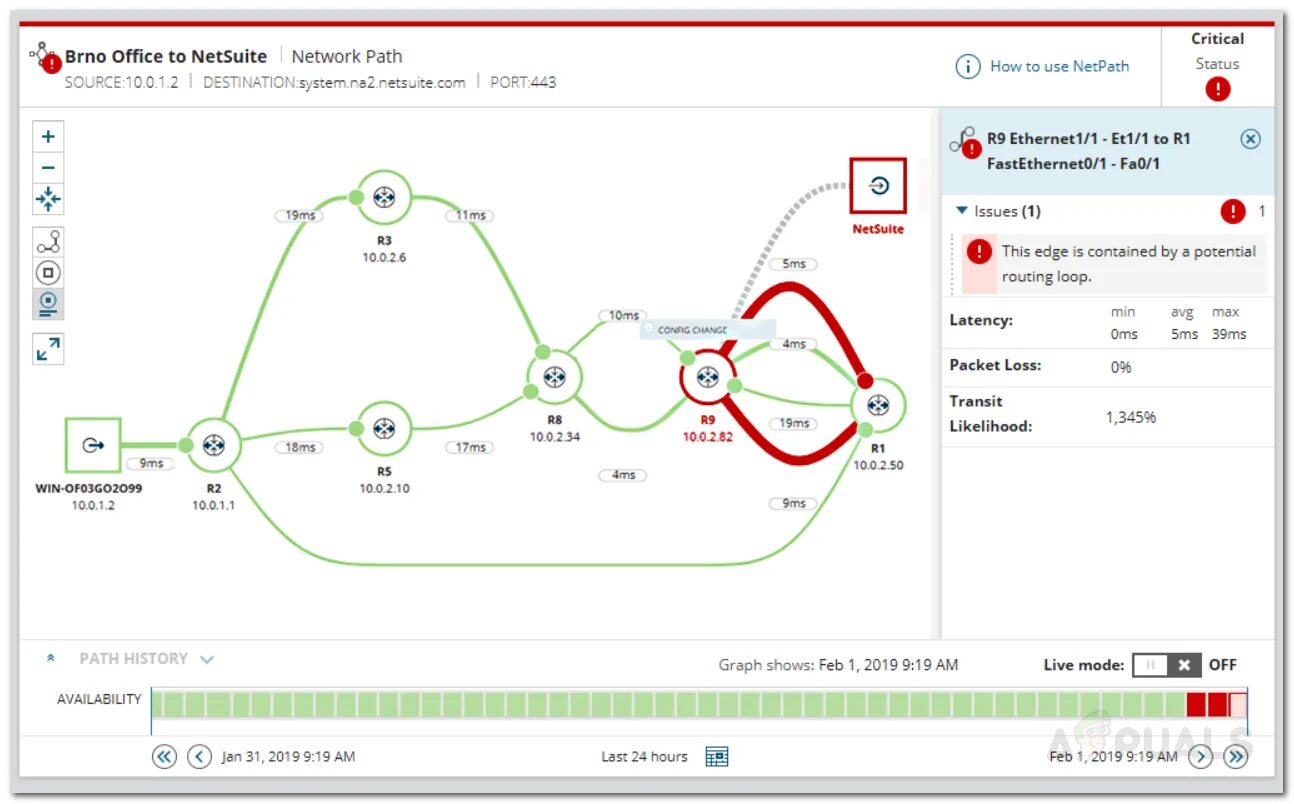Screen dimensions: 1294x804
Task: Click the R9 IP address 10.0.2.82
Action: (708, 437)
